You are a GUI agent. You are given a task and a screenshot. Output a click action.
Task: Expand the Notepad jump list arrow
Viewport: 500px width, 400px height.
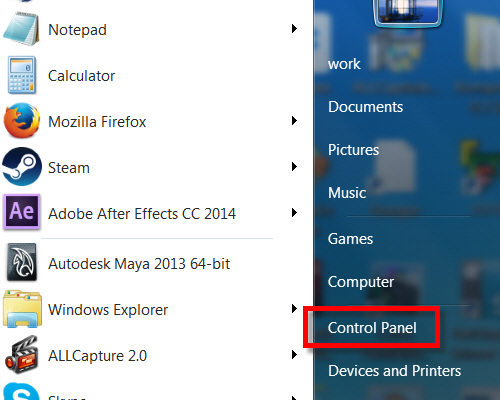coord(294,29)
